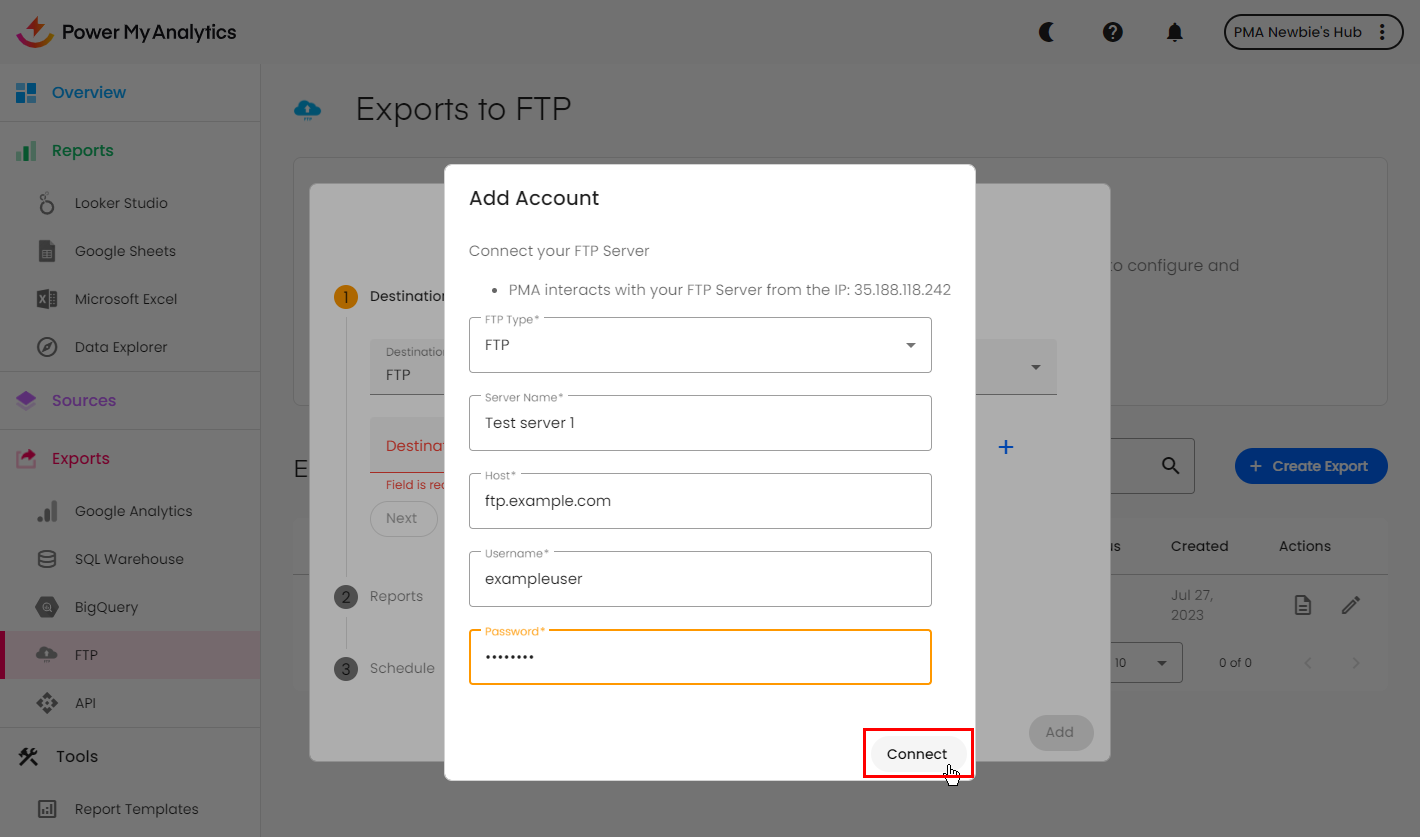Click the Host input field
1420x837 pixels.
(700, 501)
